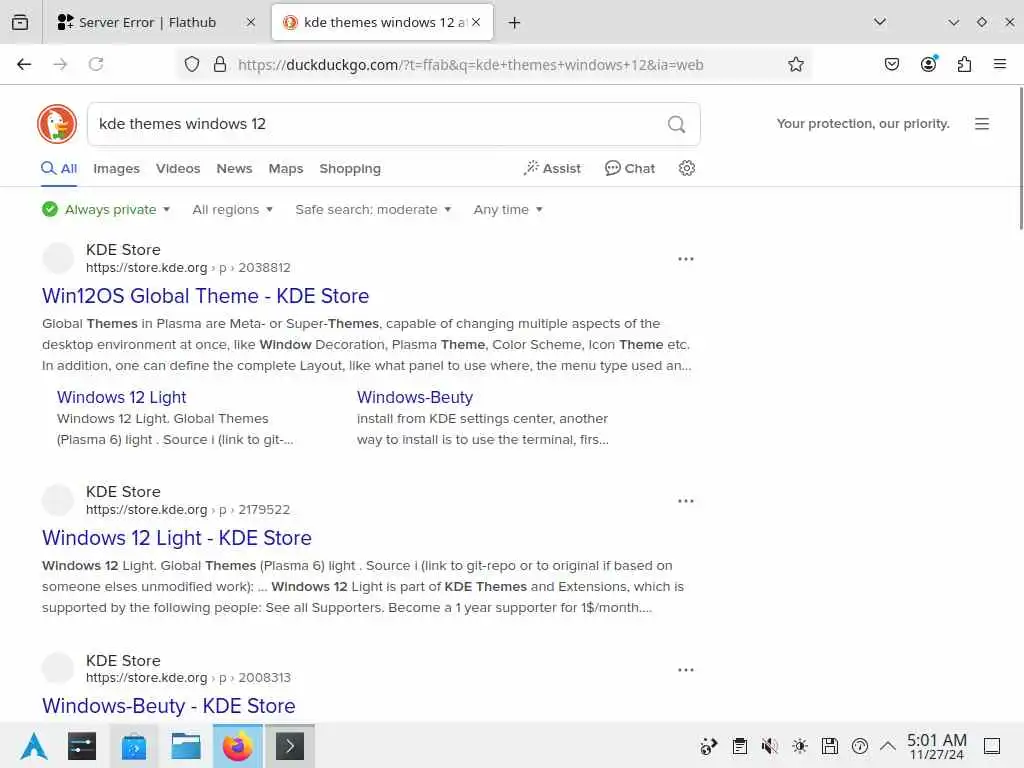1024x768 pixels.
Task: Open Windows 12 Light - KDE Store result
Action: 176,537
